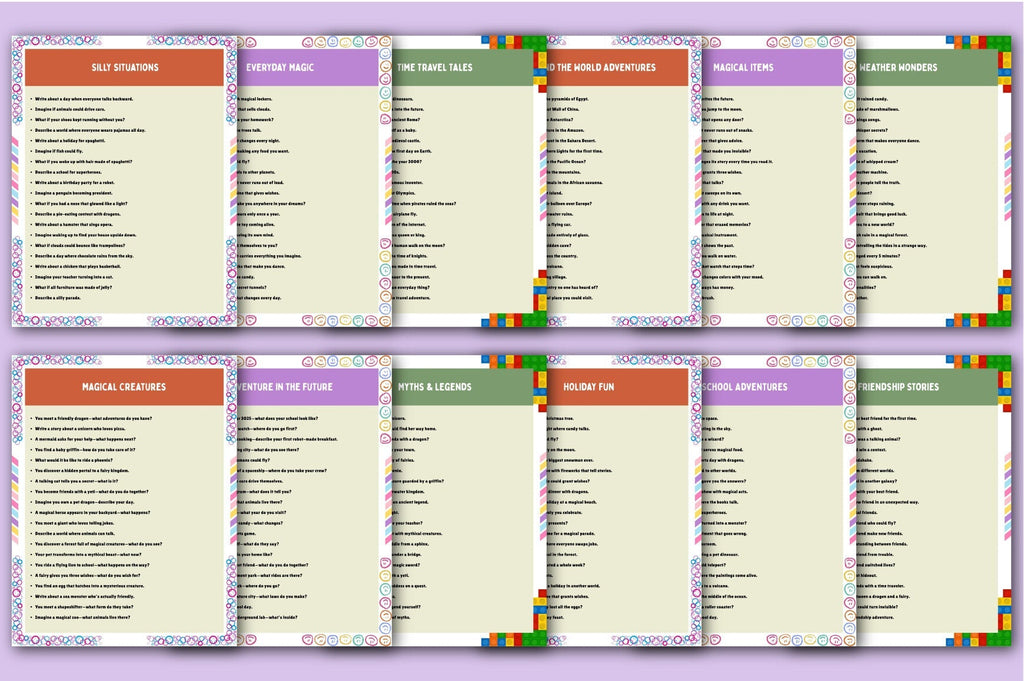1024x681 pixels.
Task: Click prompt 'What if your shoes kept running without you?'
Action: (80, 119)
